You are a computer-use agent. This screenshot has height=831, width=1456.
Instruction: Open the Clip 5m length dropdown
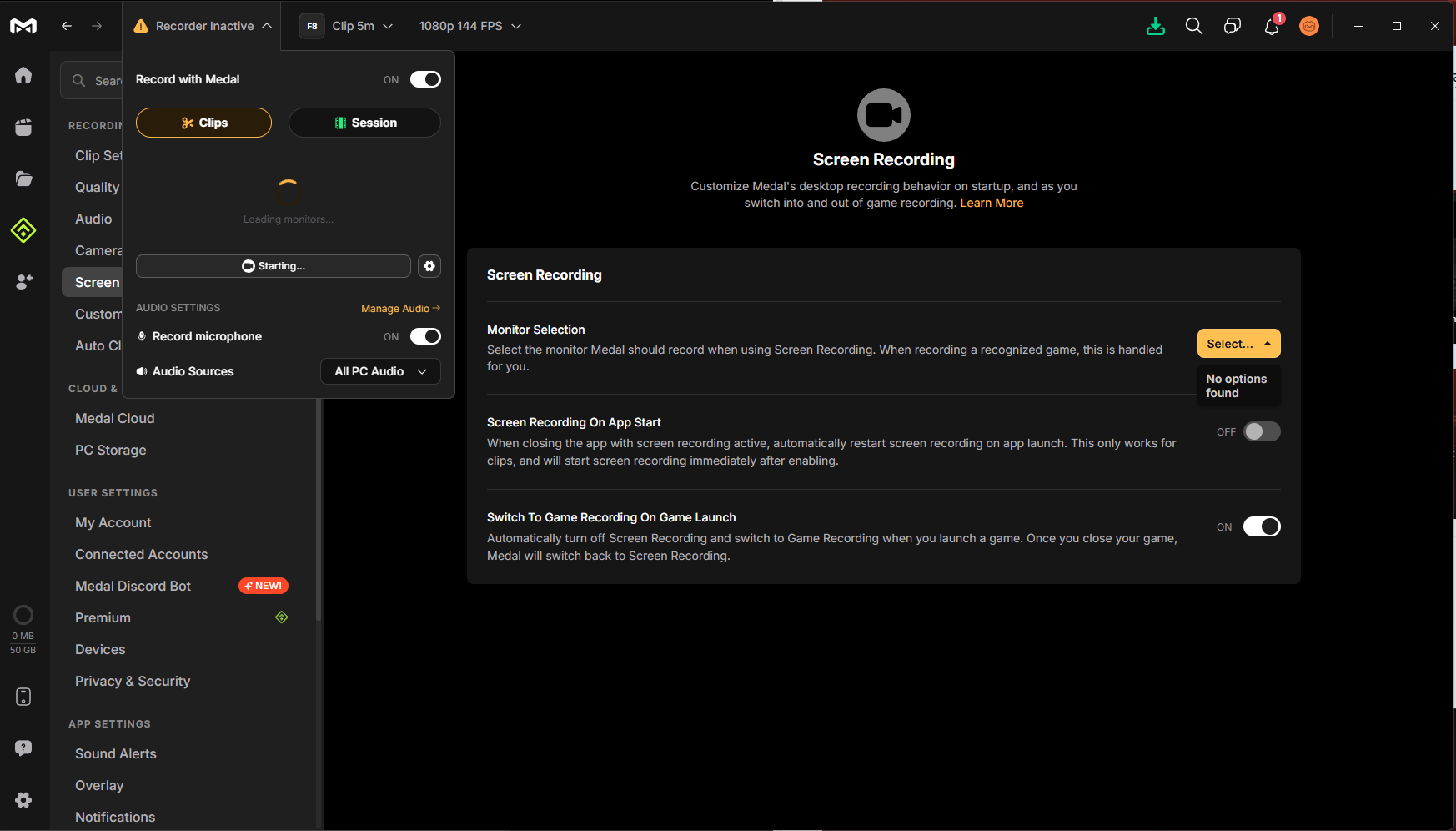362,26
